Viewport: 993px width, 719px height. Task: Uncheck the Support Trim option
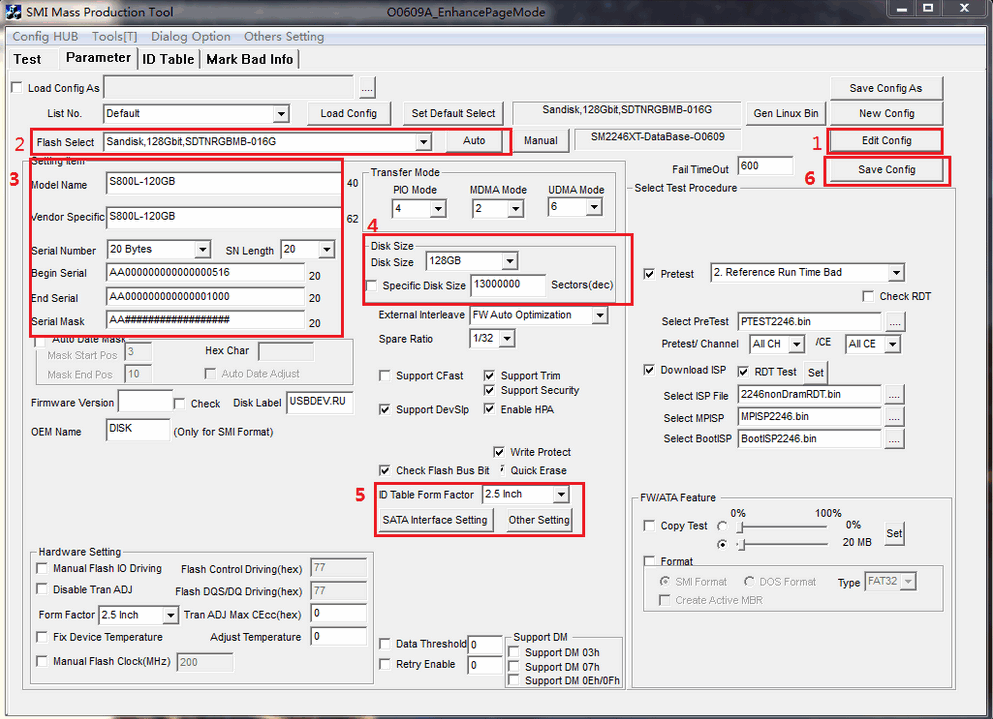491,376
